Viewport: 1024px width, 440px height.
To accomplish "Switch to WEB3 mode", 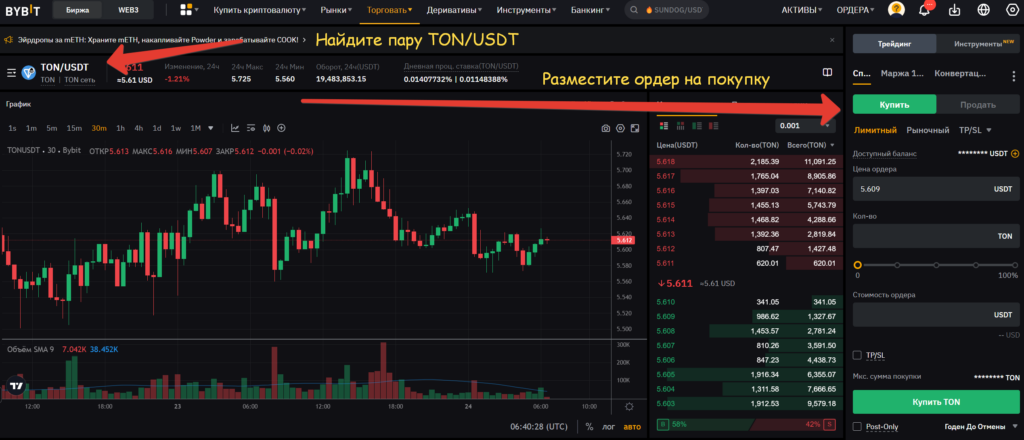I will pos(128,10).
